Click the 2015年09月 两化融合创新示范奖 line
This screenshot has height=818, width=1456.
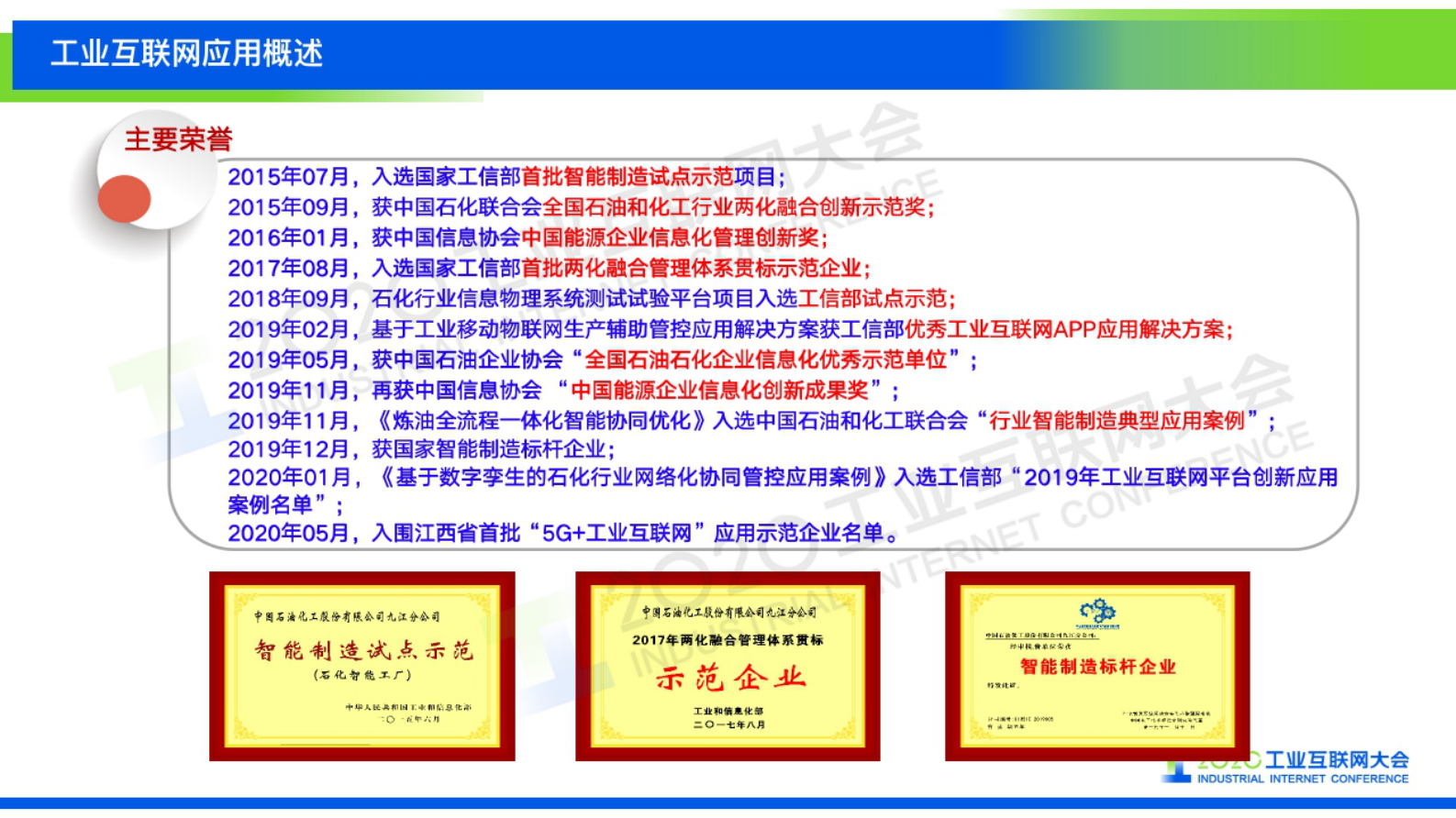[x=581, y=207]
